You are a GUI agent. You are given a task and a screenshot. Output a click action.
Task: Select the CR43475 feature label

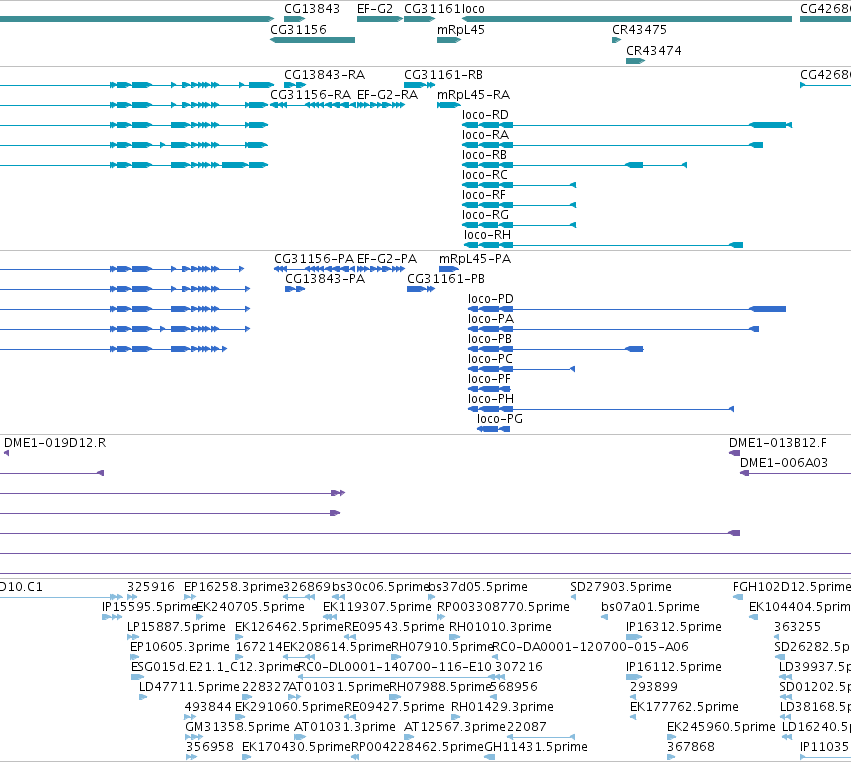click(x=639, y=29)
